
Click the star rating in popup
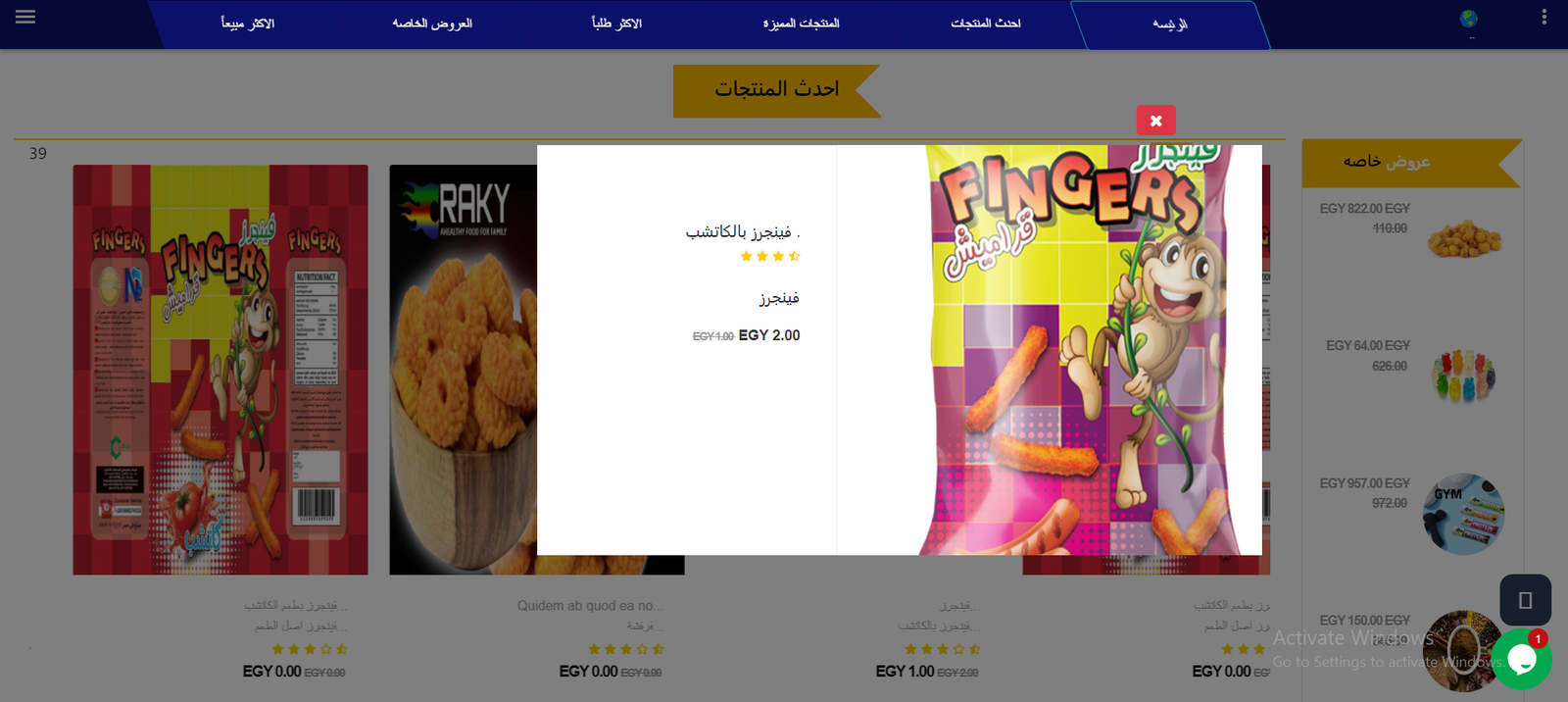pos(770,257)
